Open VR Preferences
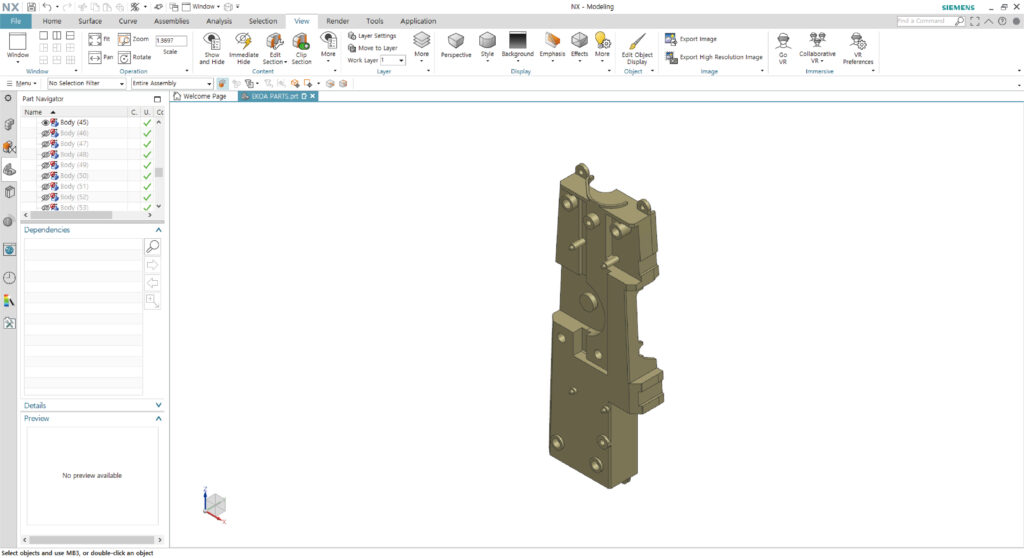Viewport: 1024px width, 558px height. [x=857, y=48]
